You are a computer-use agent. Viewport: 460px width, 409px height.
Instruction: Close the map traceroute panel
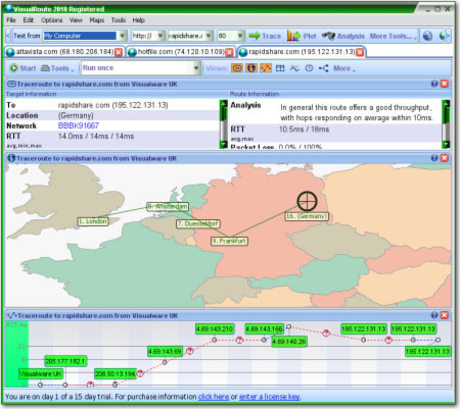click(444, 158)
